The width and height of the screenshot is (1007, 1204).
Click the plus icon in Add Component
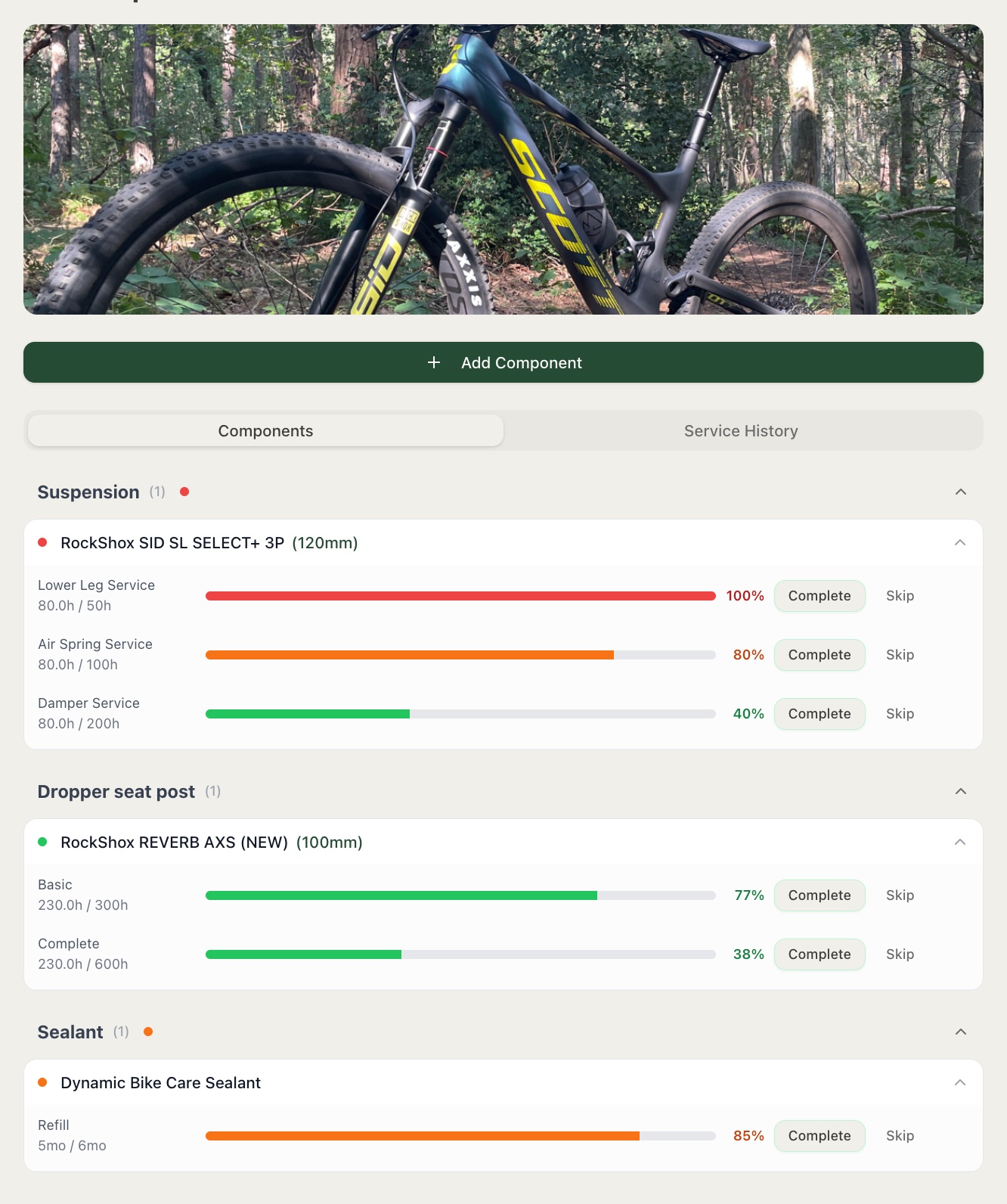coord(434,362)
